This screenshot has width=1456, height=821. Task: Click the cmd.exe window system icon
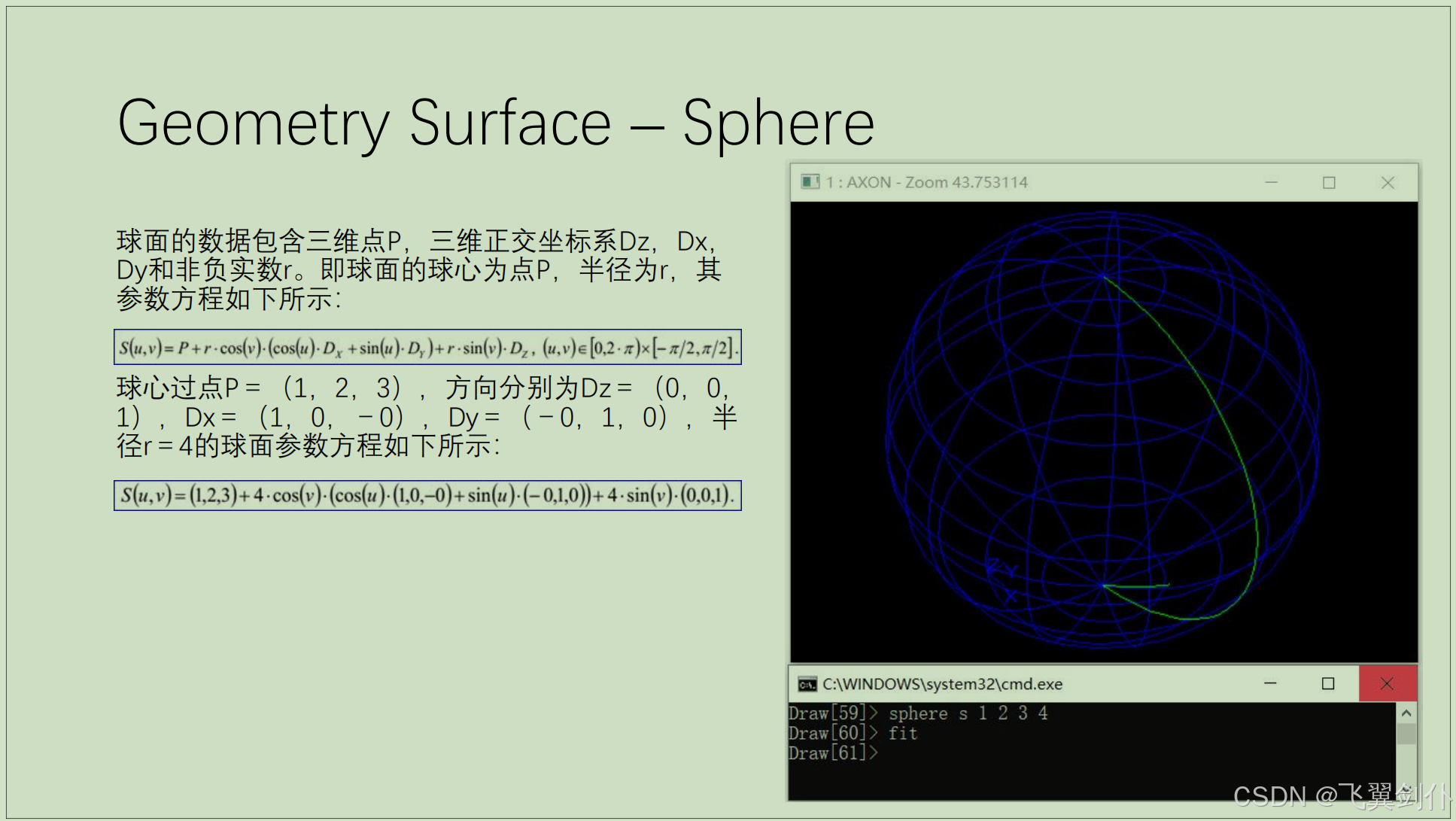pyautogui.click(x=807, y=684)
